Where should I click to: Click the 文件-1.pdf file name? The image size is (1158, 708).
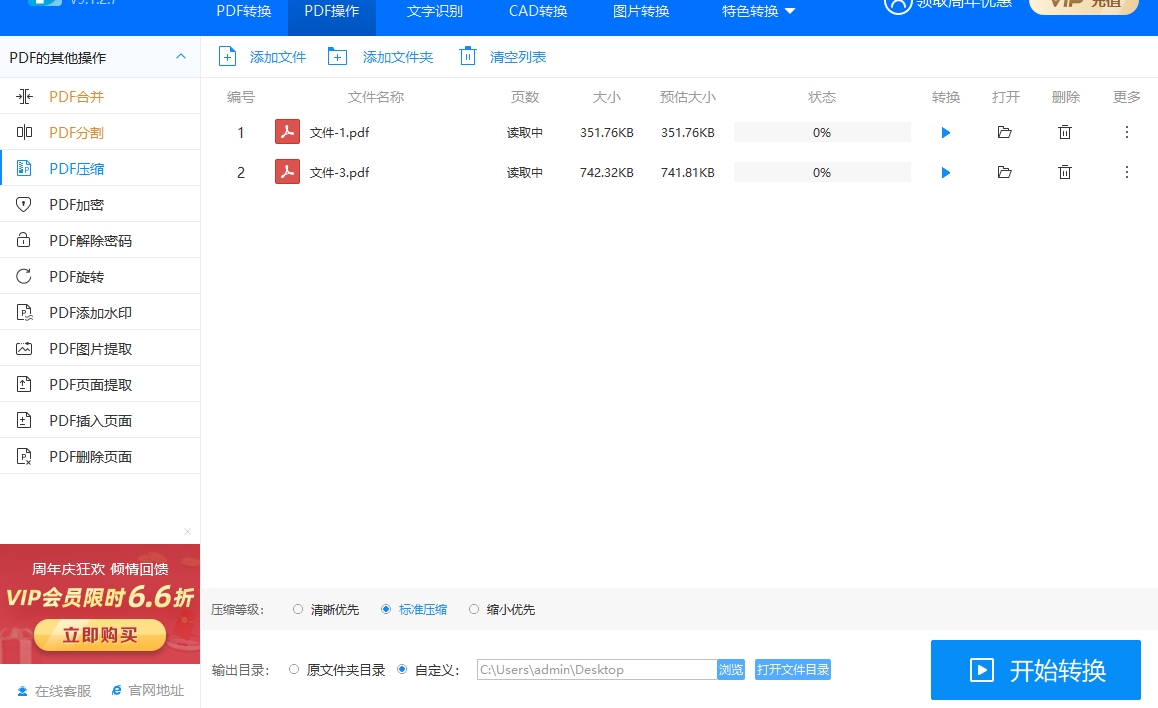coord(339,132)
